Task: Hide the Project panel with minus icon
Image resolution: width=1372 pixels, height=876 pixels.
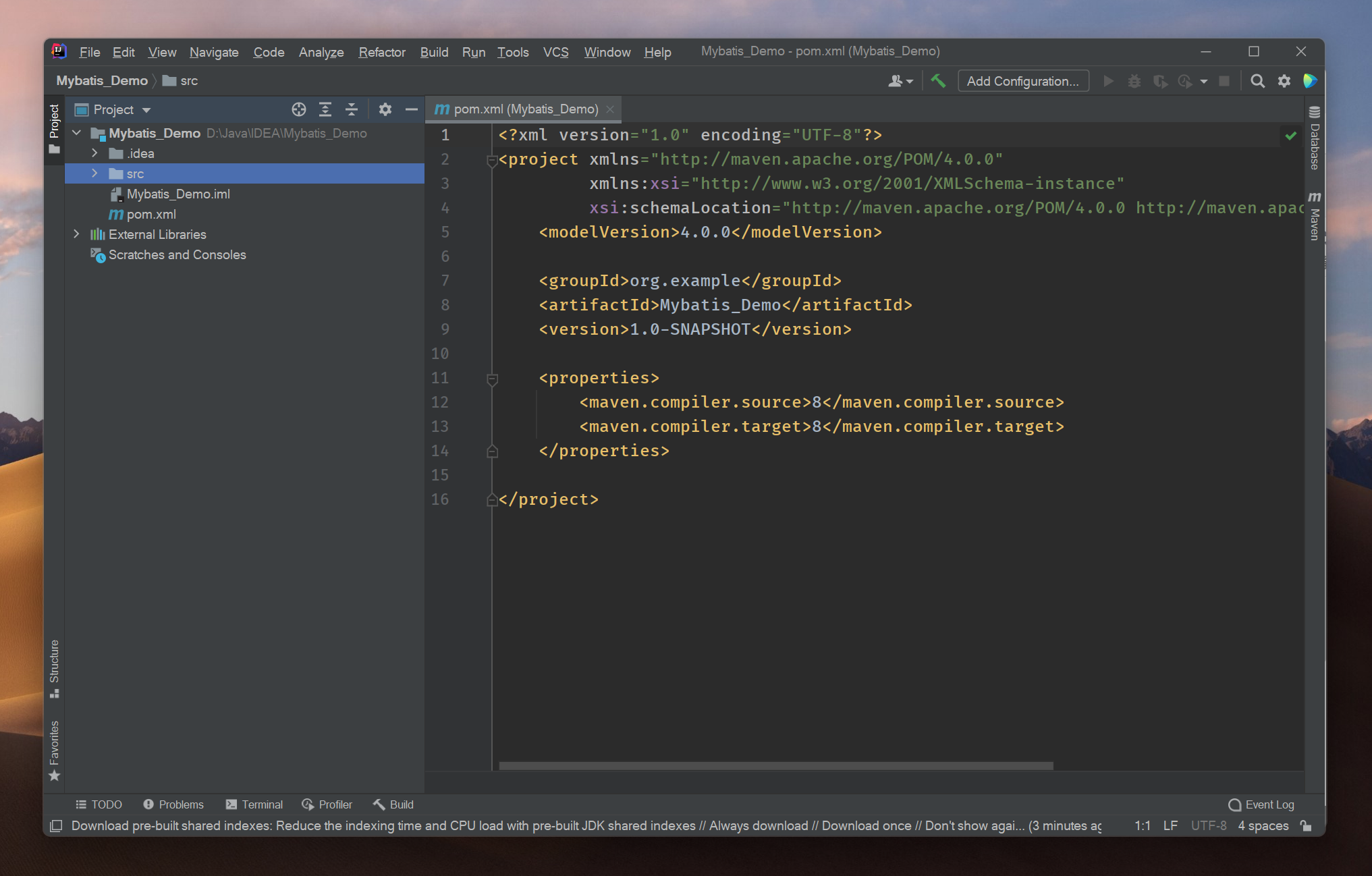Action: coord(411,109)
